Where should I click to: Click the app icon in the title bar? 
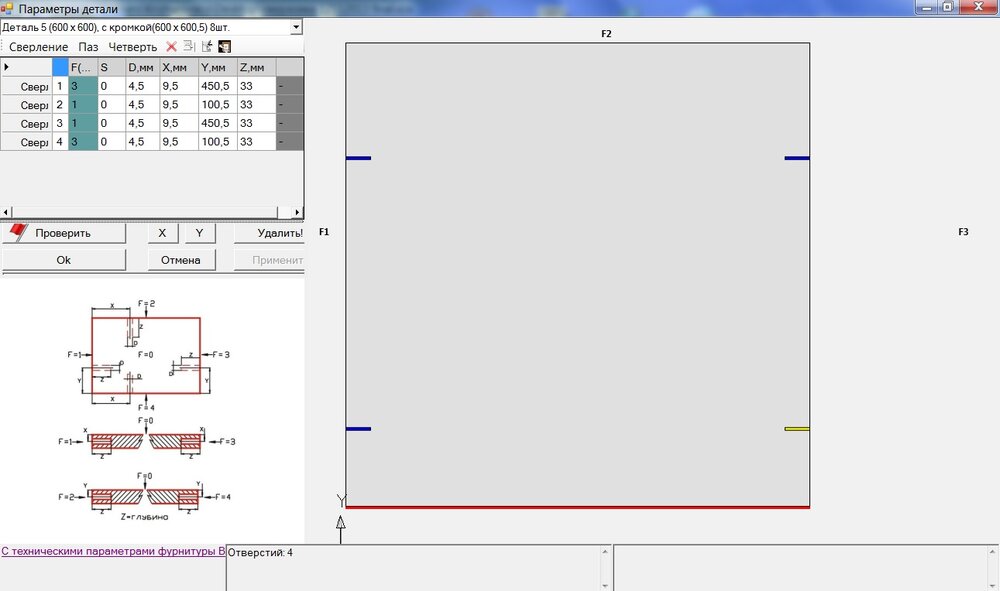[7, 9]
